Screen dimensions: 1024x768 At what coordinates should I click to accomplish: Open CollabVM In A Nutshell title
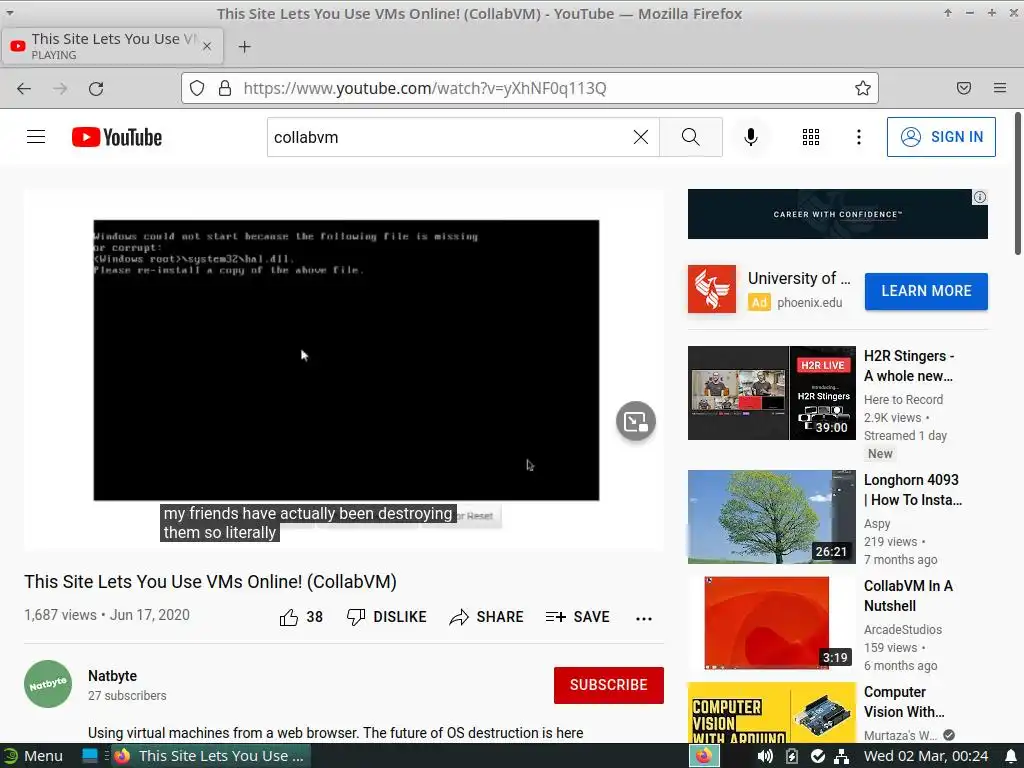(908, 596)
